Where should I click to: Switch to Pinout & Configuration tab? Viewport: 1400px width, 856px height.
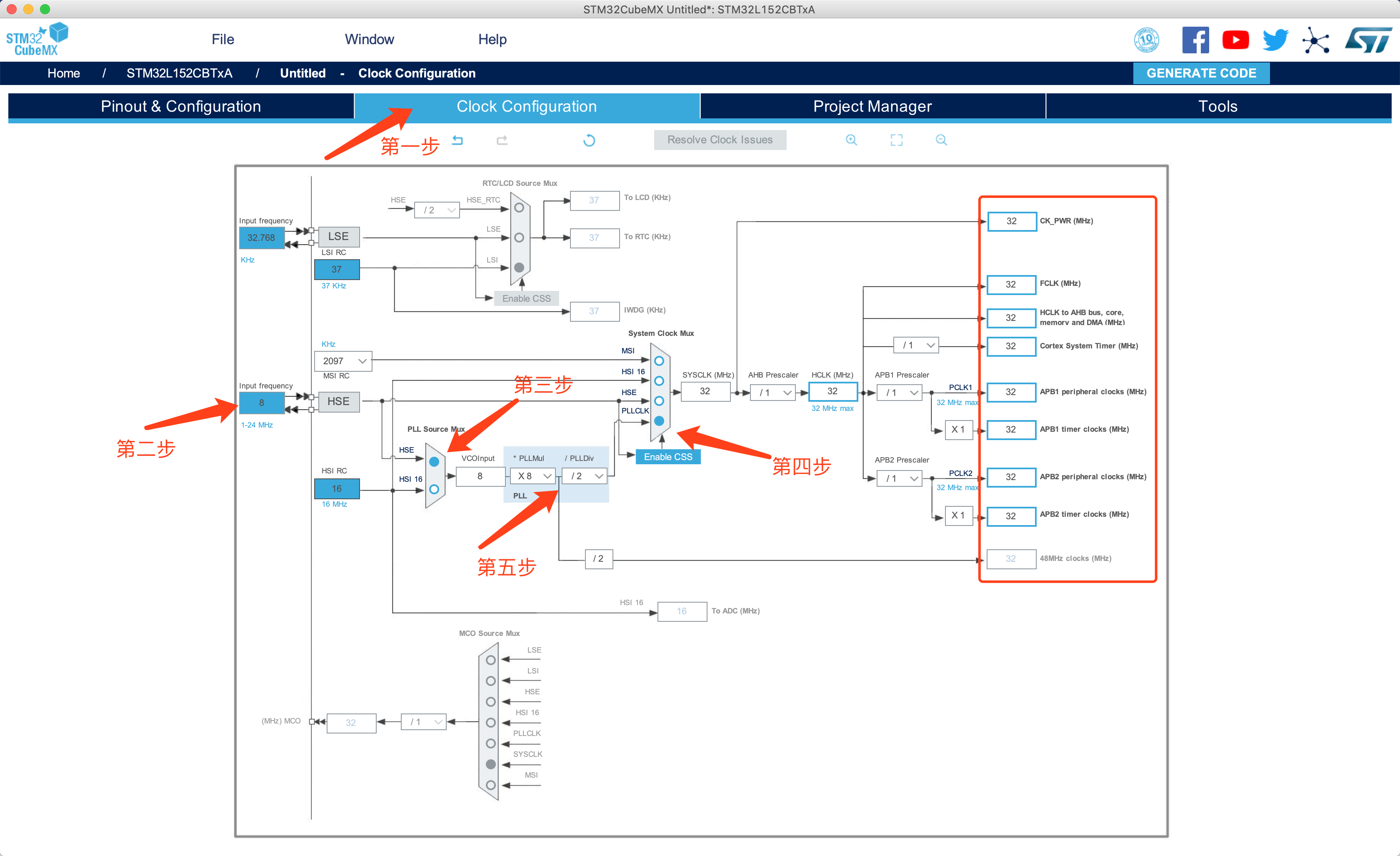pyautogui.click(x=181, y=106)
